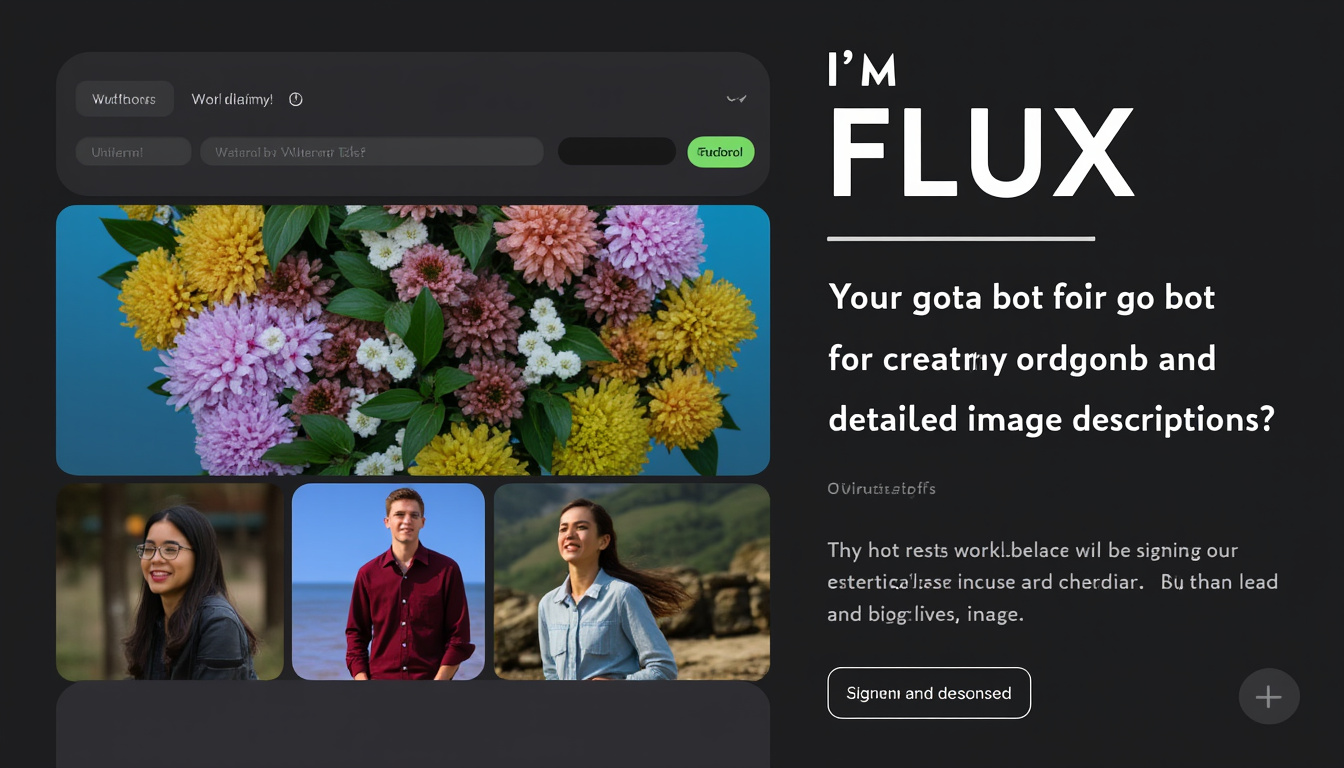This screenshot has width=1344, height=768.
Task: Click the clock icon beside Worl diaimy!
Action: 295,99
